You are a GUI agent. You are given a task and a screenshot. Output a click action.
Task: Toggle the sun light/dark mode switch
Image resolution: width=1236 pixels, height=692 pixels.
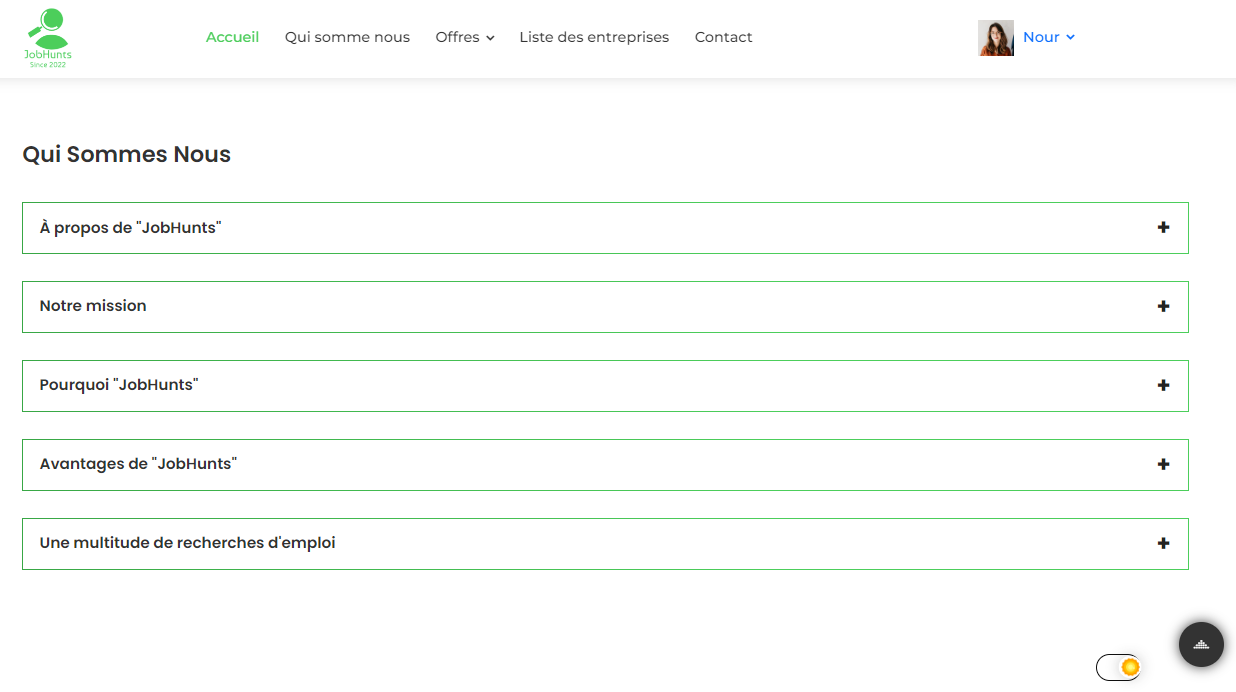click(x=1118, y=667)
